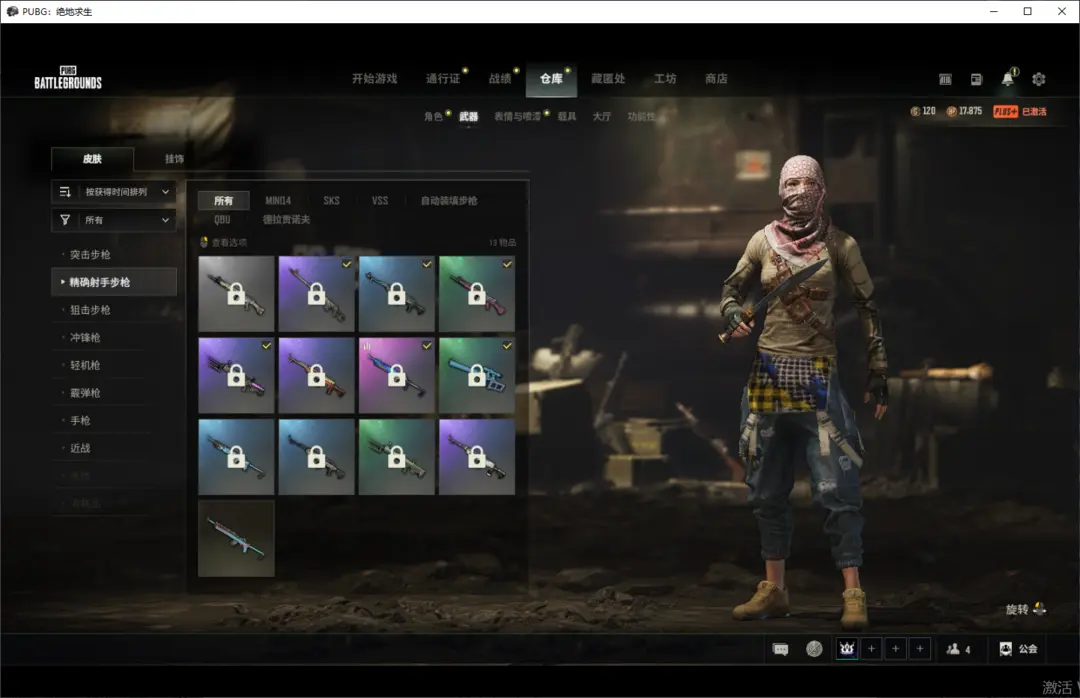Select 精确射手步枪 category in sidebar
This screenshot has width=1080, height=698.
click(x=114, y=282)
